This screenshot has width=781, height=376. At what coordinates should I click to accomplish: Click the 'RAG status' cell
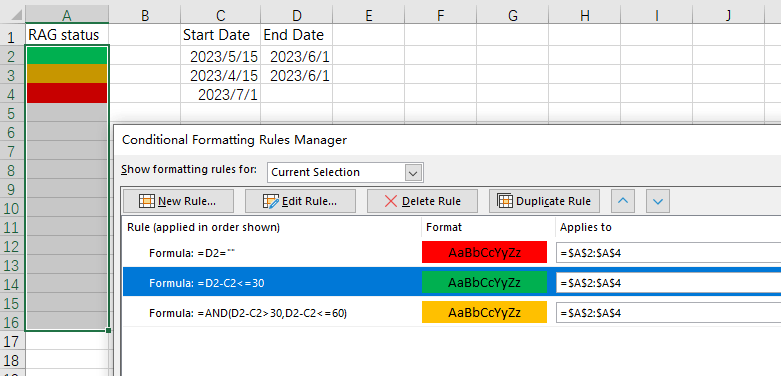coord(67,35)
